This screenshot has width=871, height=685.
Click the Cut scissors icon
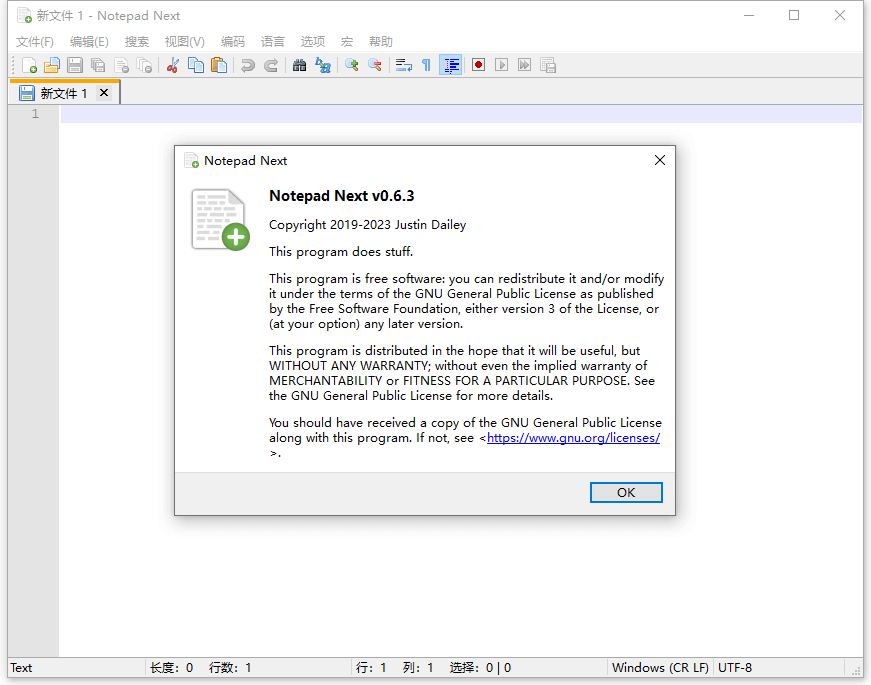click(x=173, y=66)
